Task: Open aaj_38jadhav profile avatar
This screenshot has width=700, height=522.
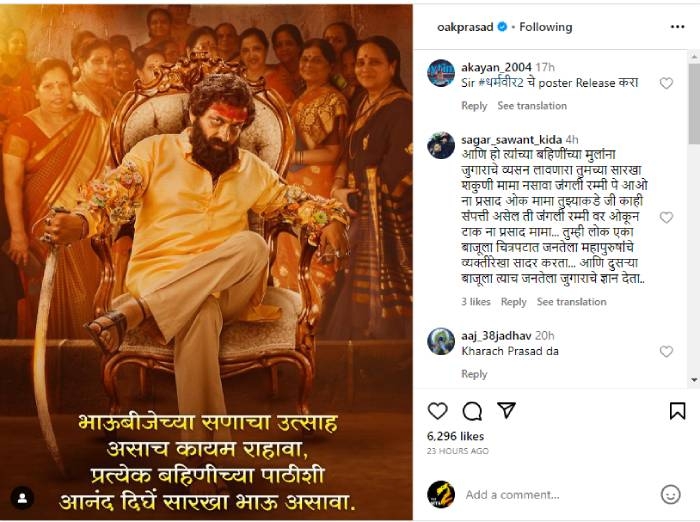Action: tap(441, 341)
